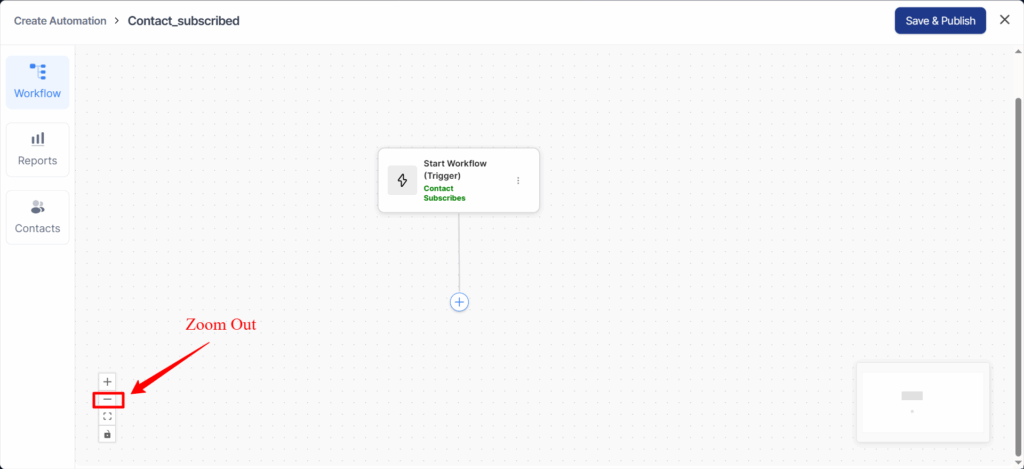Go back via Create Automation breadcrumb

pyautogui.click(x=60, y=21)
